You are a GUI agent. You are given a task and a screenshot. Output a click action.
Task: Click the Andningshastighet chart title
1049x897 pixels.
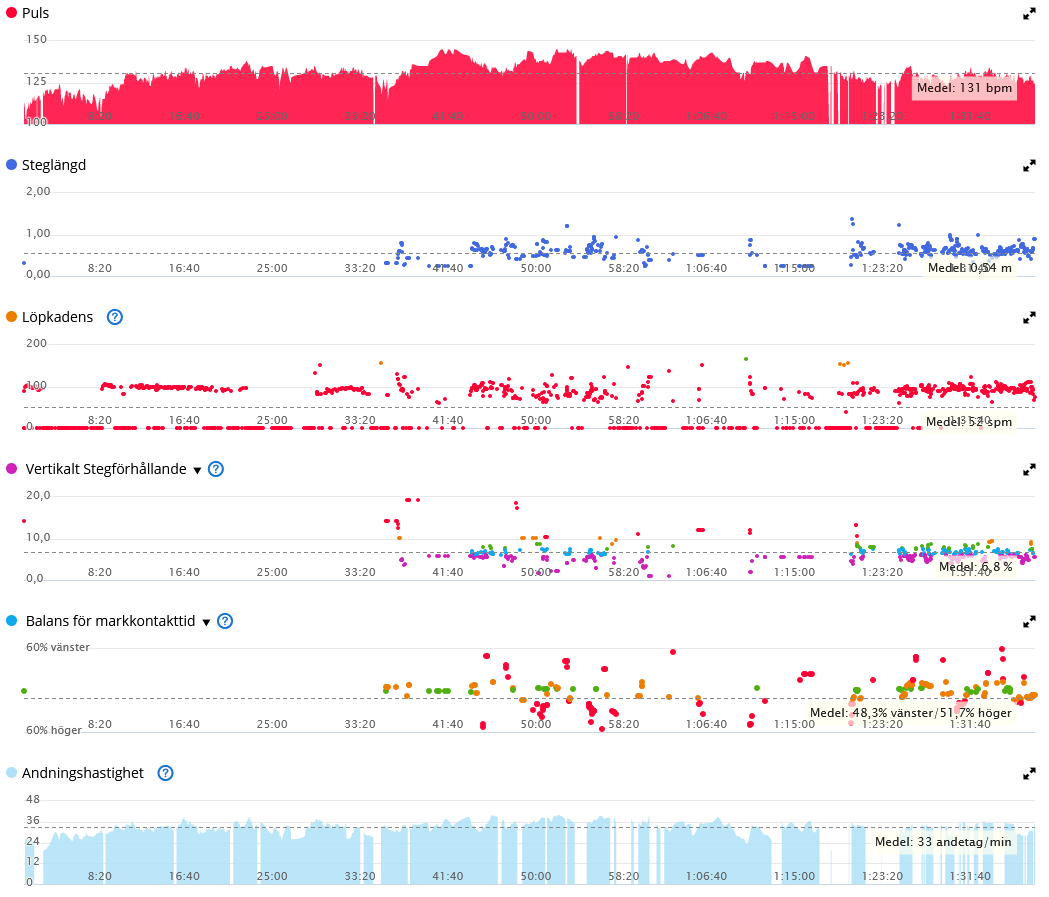(83, 773)
